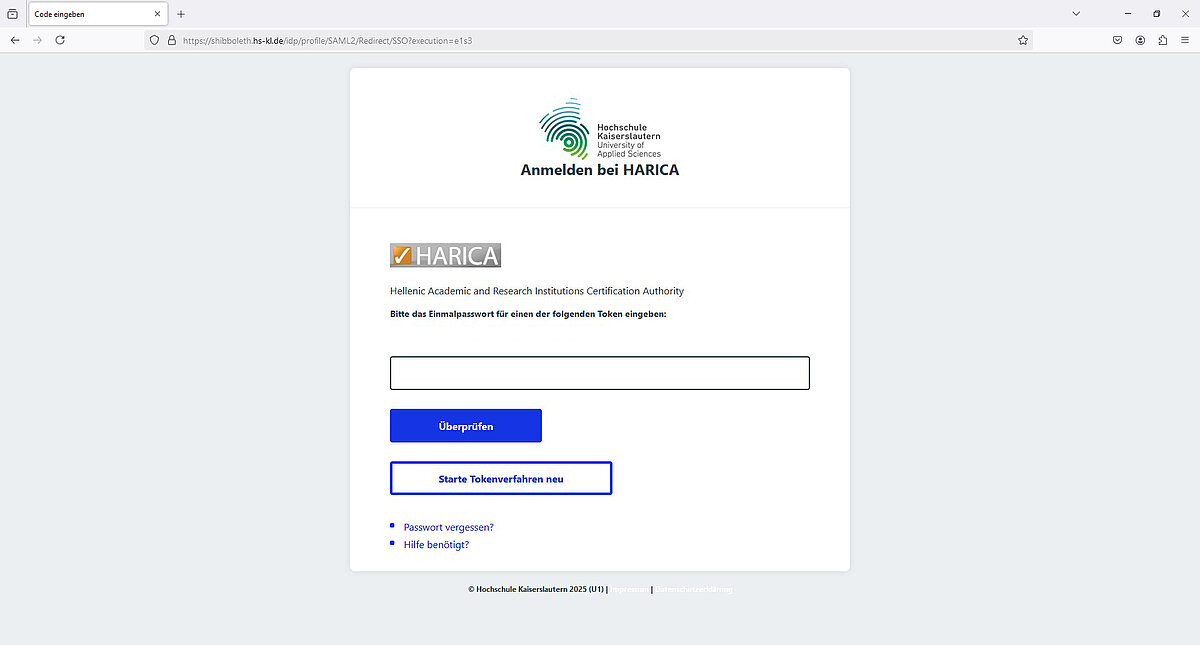Image resolution: width=1200 pixels, height=645 pixels.
Task: Save the page to Pocket
Action: pyautogui.click(x=1118, y=40)
